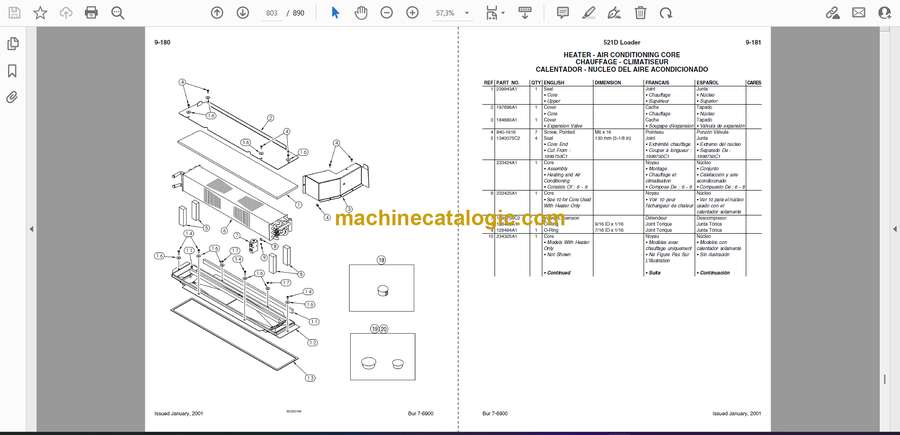The image size is (900, 435).
Task: Click page number '9-180' label
Action: pos(162,42)
